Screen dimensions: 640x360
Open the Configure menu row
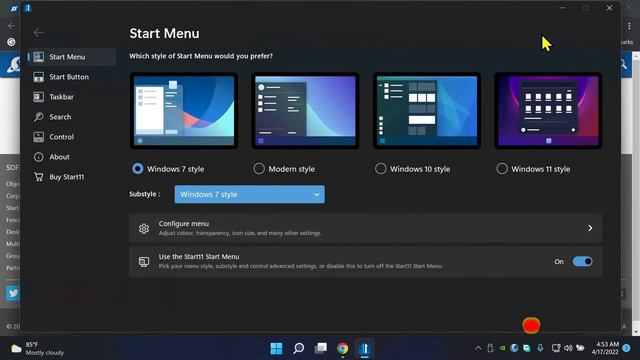point(366,228)
